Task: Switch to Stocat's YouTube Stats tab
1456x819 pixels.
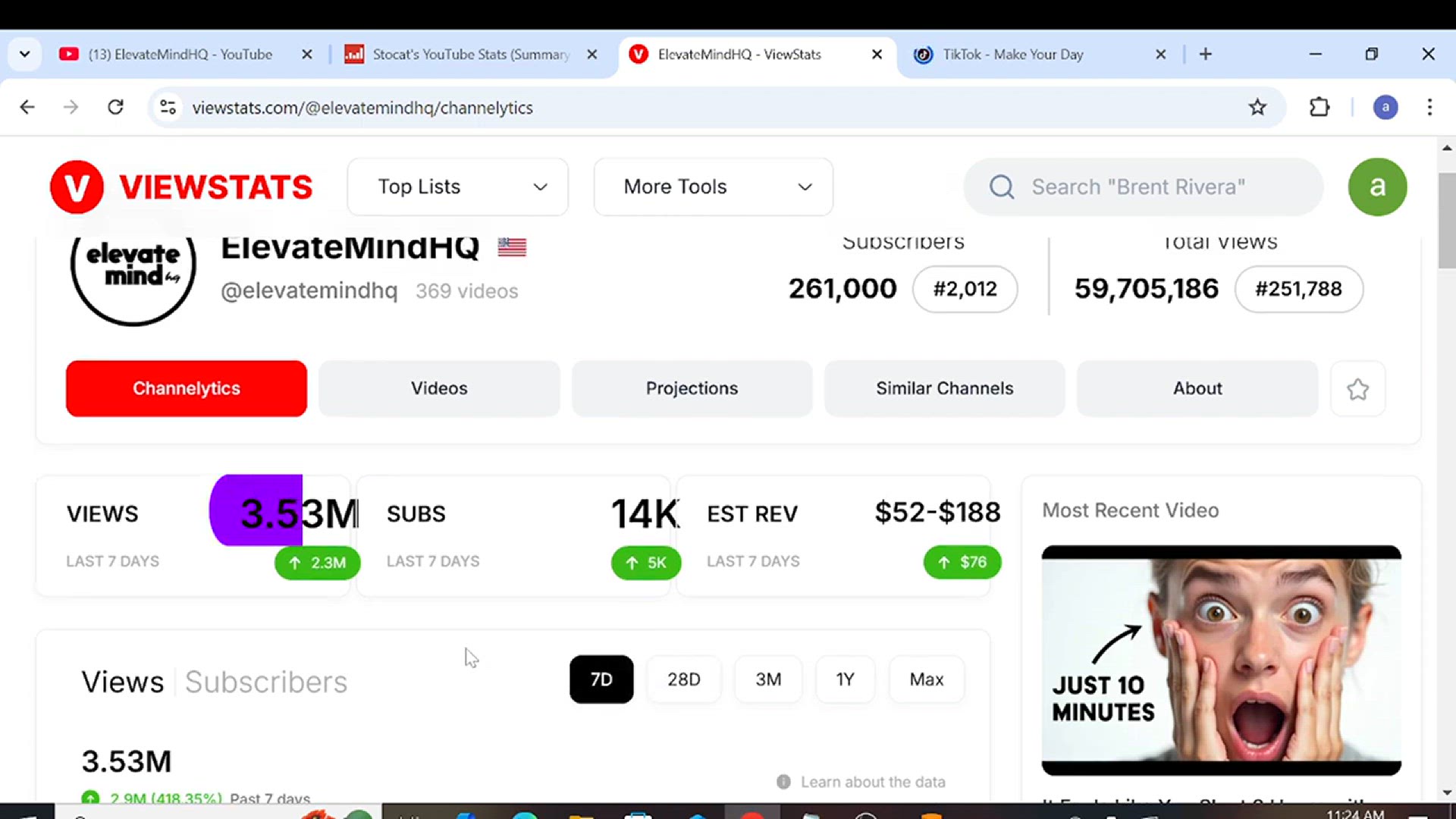Action: [470, 55]
